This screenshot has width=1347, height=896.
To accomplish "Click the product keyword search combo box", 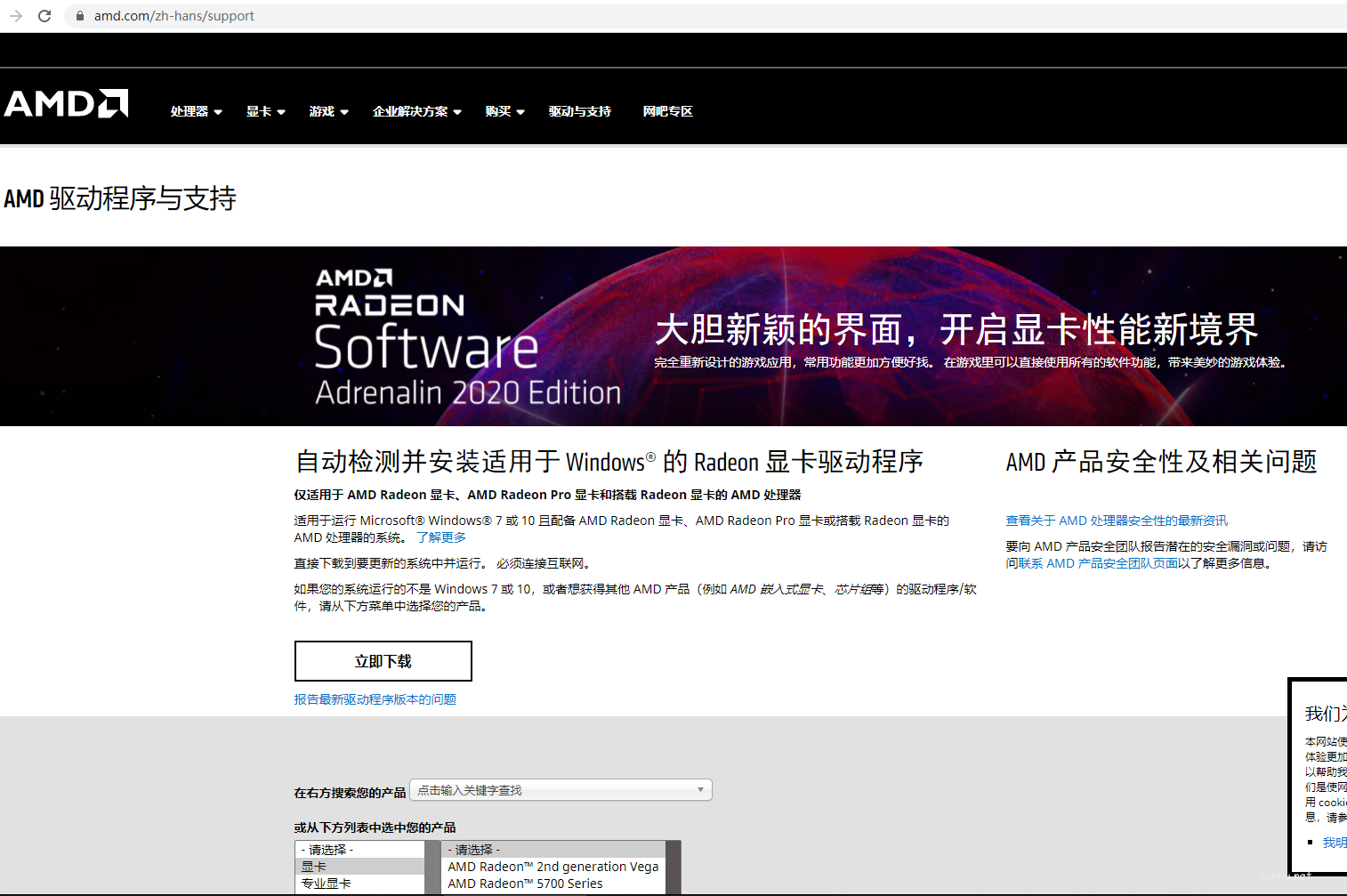I will click(561, 790).
